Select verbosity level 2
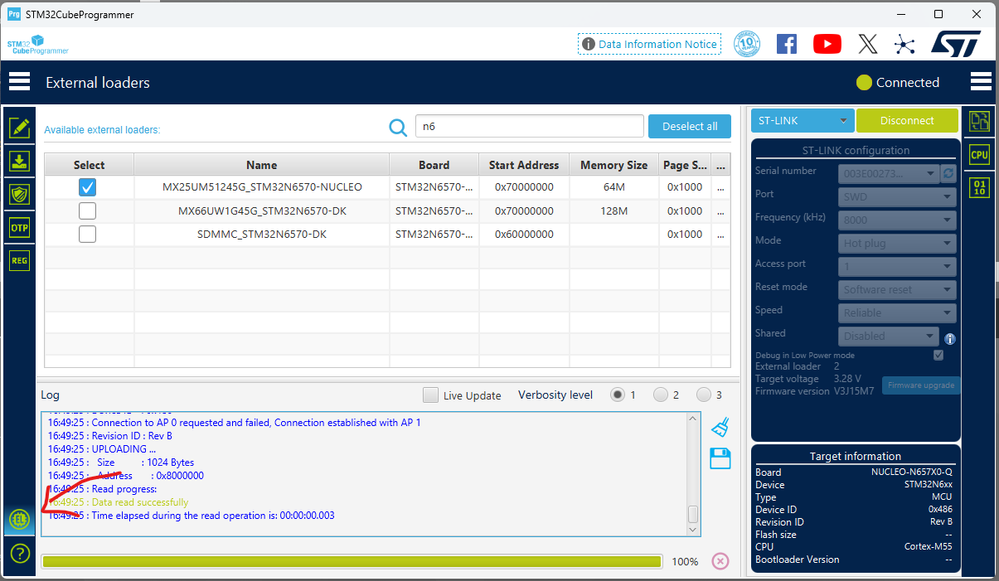The image size is (999, 581). [661, 395]
